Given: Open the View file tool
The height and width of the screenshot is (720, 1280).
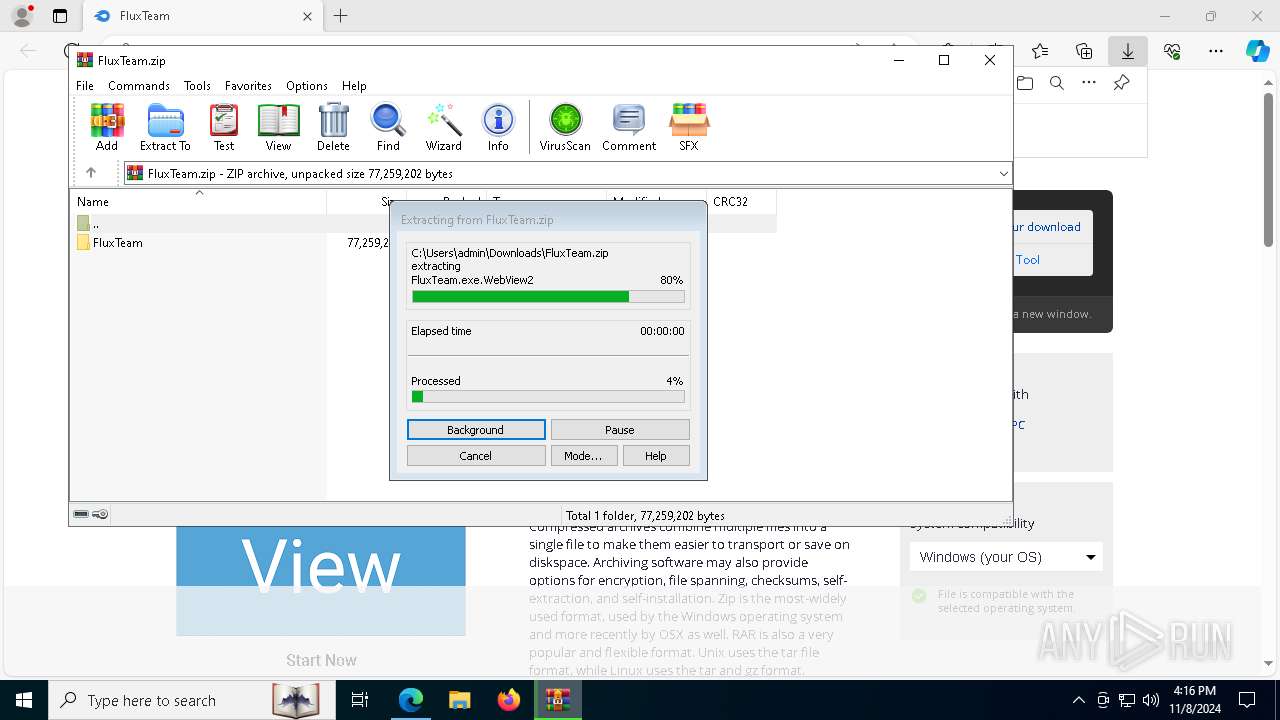Looking at the screenshot, I should pyautogui.click(x=278, y=127).
